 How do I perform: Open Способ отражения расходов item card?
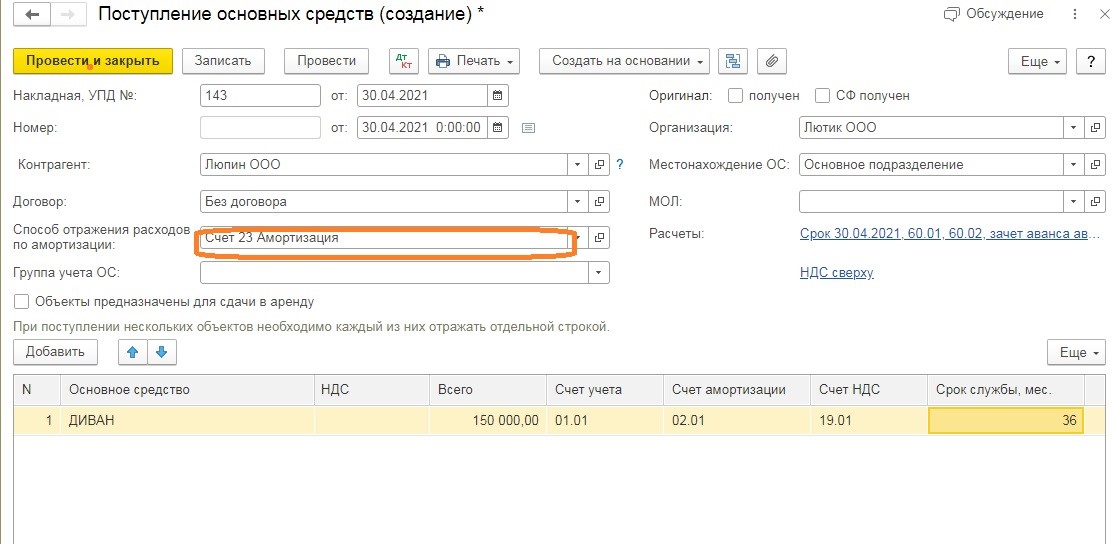click(599, 238)
